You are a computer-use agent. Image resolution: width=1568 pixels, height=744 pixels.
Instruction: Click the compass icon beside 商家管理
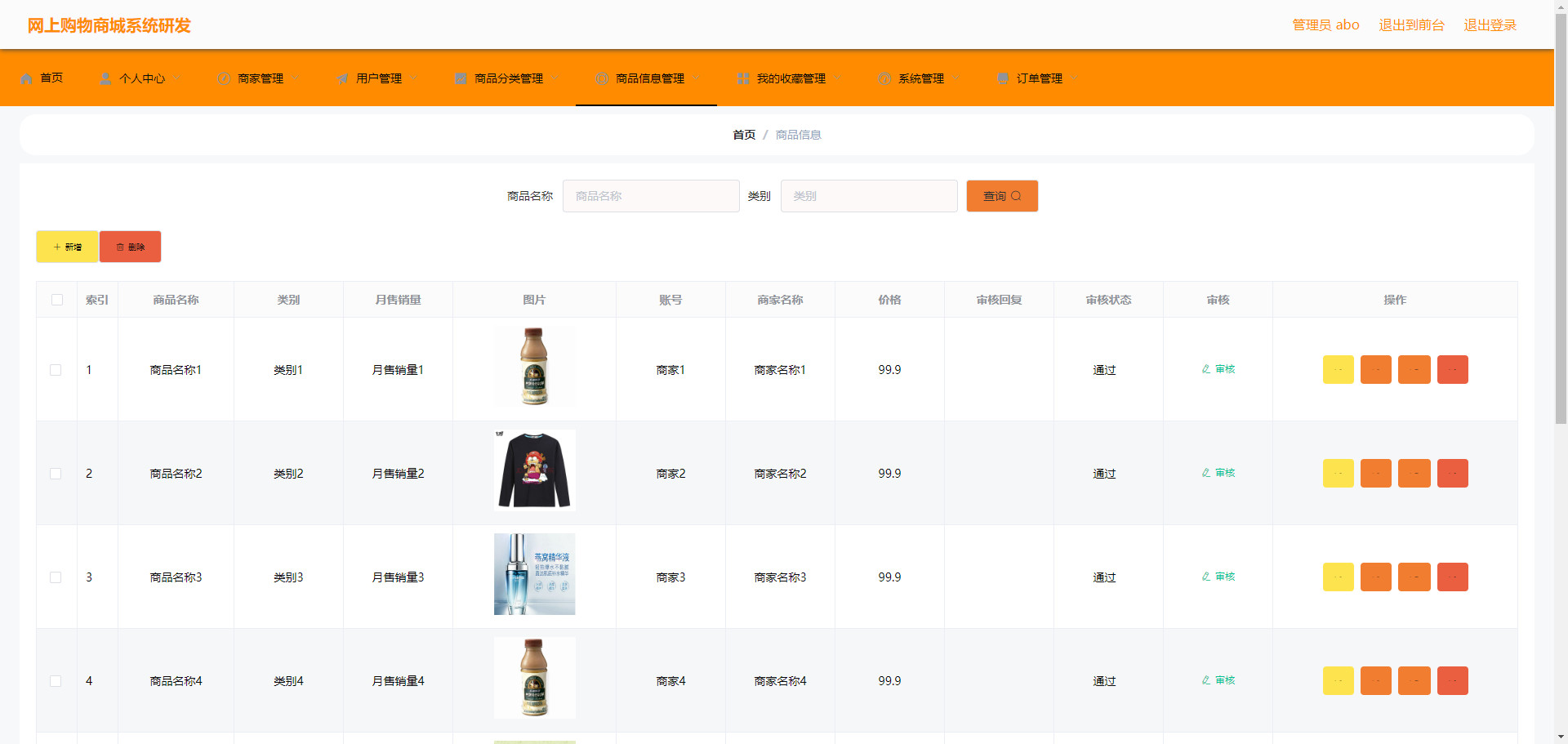click(x=224, y=78)
